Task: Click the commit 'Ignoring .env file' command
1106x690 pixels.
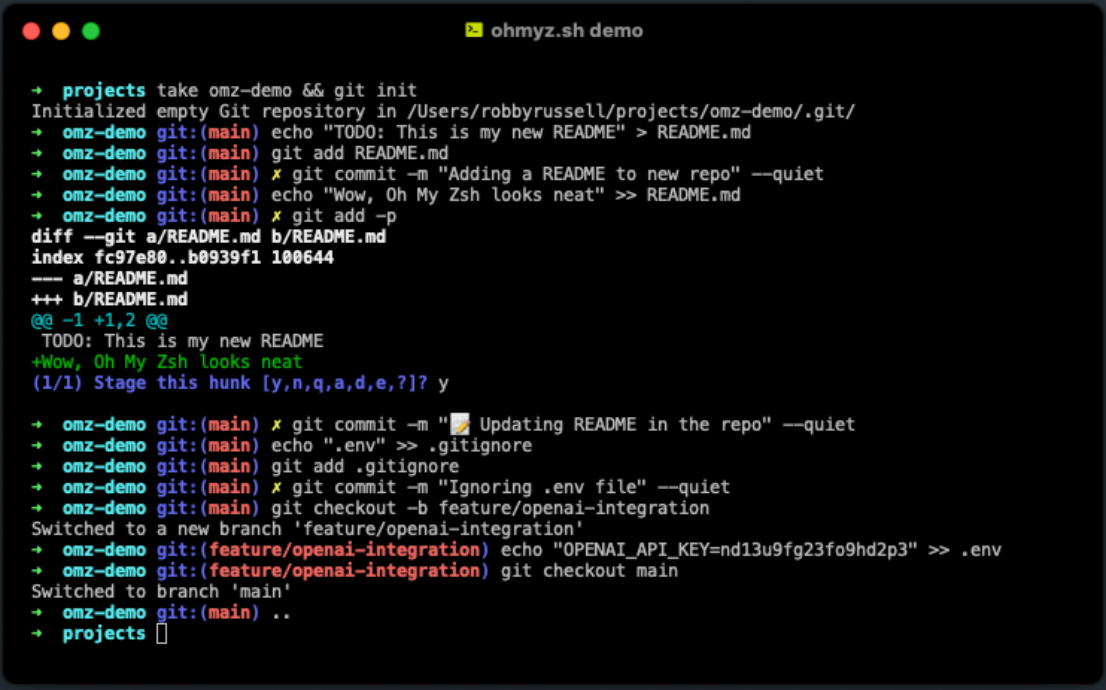Action: click(511, 488)
